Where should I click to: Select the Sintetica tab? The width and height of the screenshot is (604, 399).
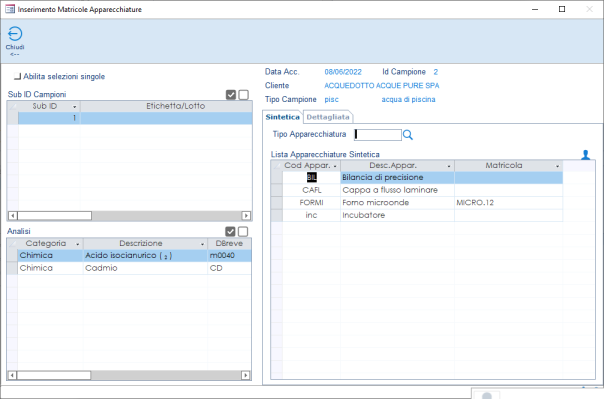click(282, 117)
